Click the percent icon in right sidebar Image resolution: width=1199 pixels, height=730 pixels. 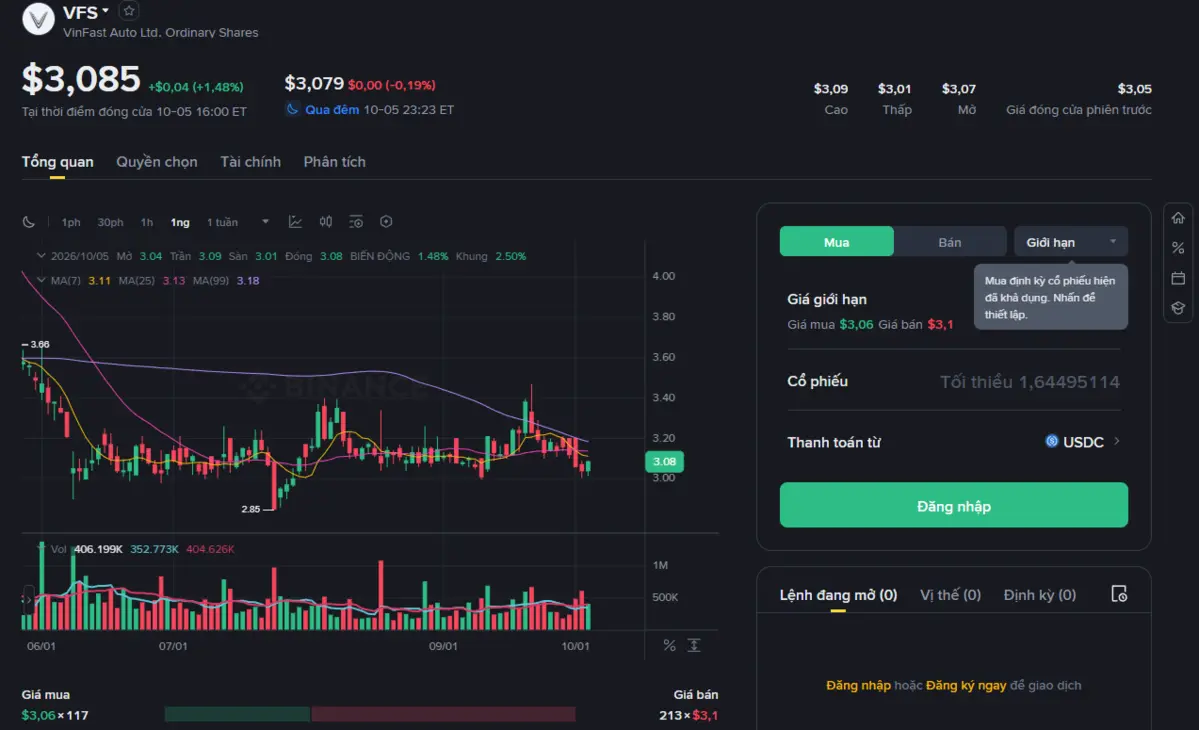click(x=1178, y=248)
